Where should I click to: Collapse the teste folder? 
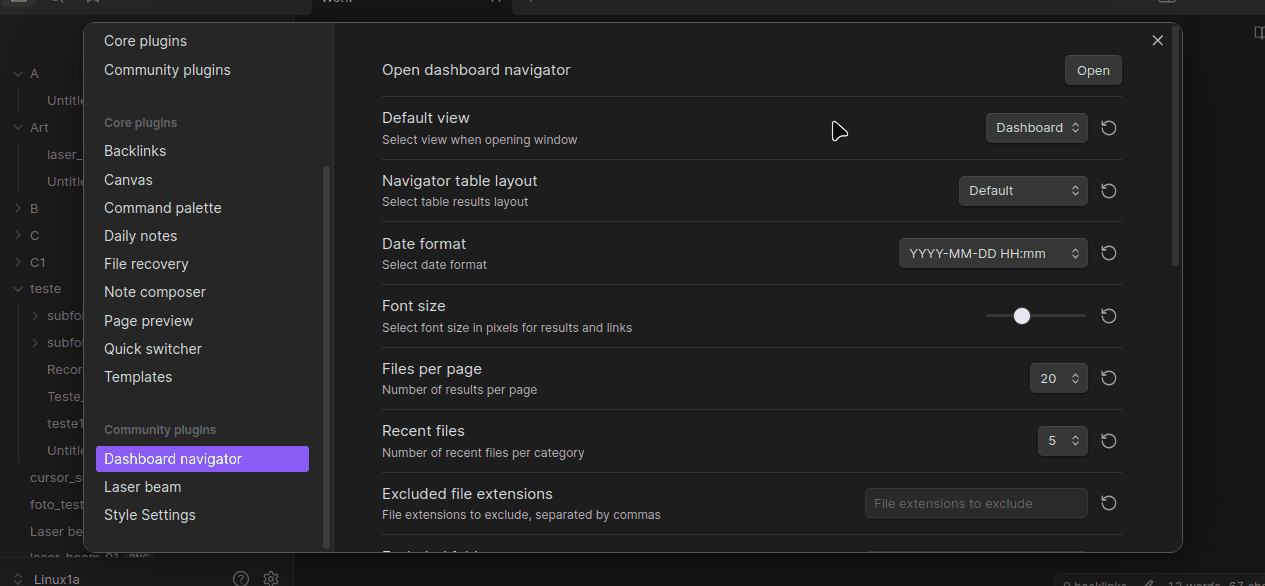pyautogui.click(x=20, y=288)
